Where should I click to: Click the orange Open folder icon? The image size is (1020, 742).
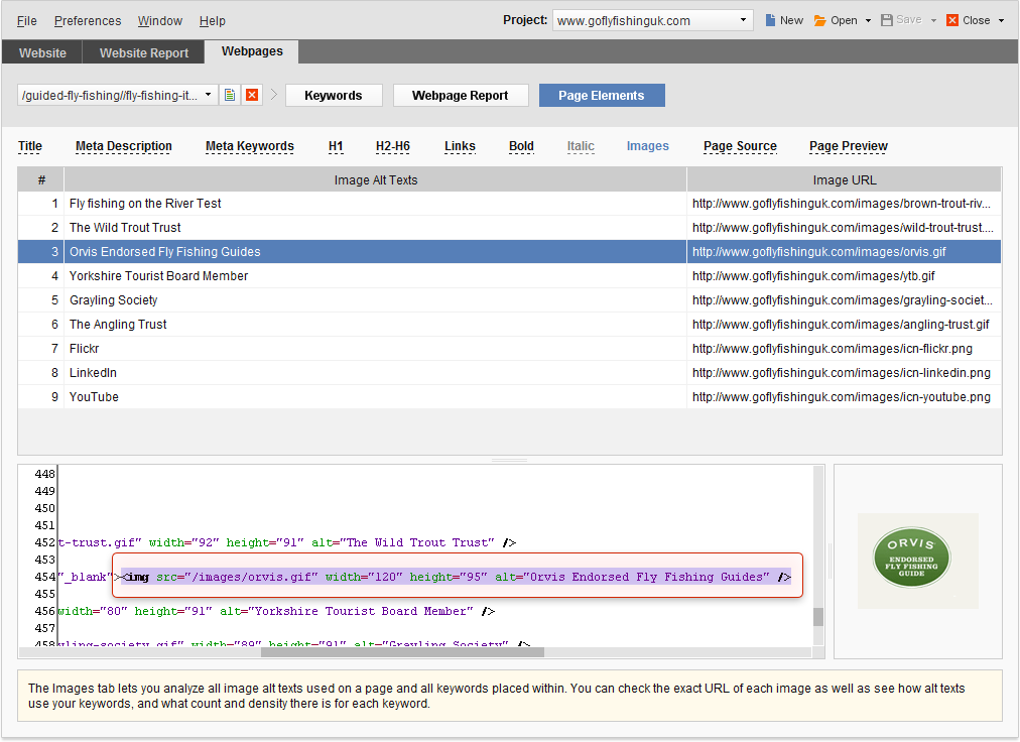point(819,18)
